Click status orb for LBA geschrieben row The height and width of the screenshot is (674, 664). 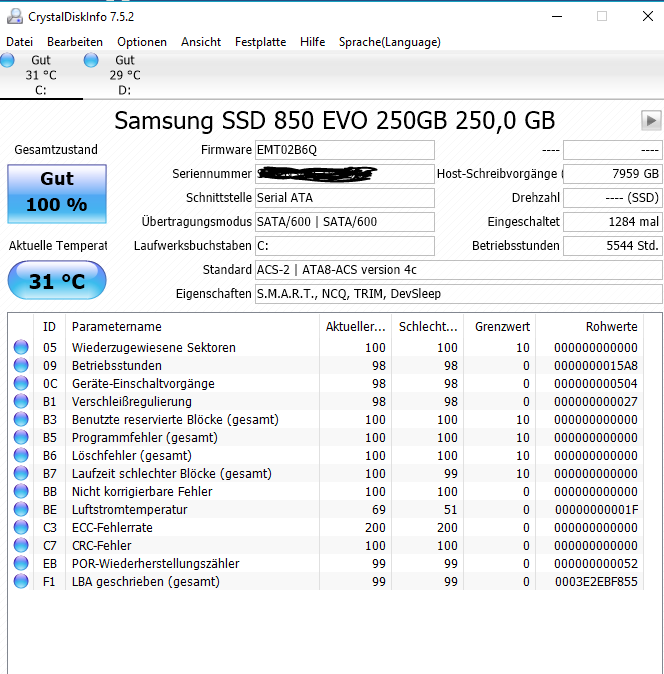pyautogui.click(x=21, y=581)
